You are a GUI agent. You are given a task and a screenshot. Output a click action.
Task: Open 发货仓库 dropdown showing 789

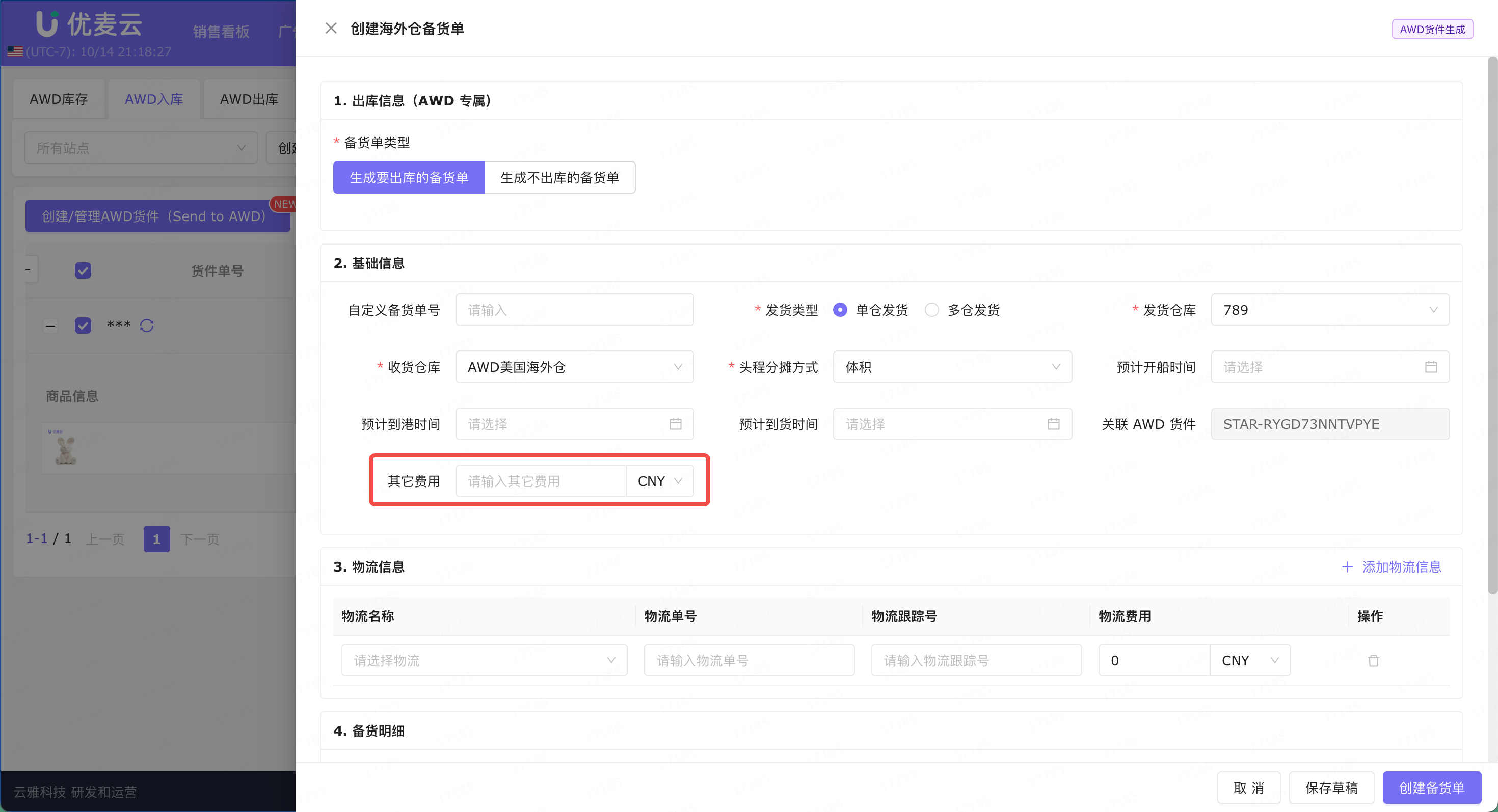(1330, 310)
